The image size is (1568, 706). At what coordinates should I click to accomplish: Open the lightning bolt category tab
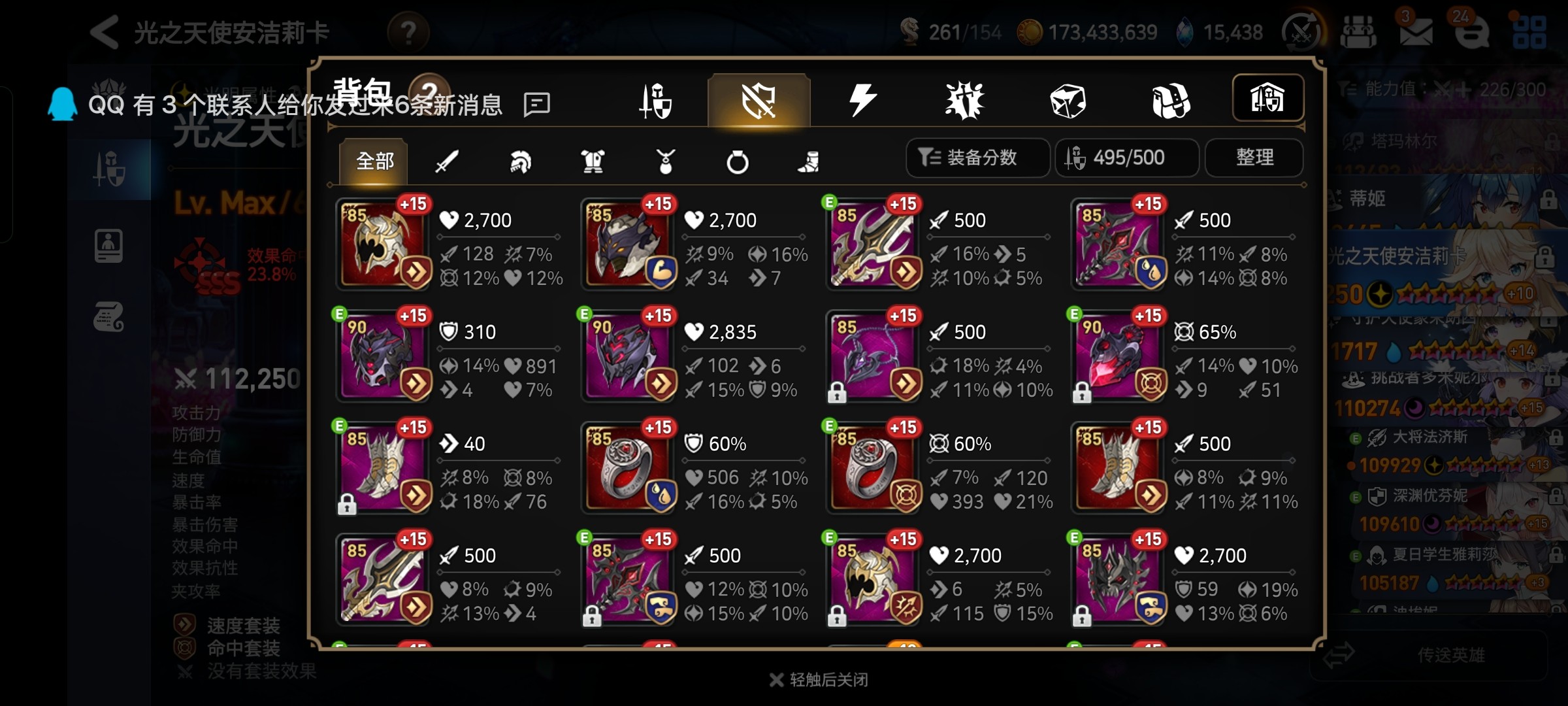[x=862, y=101]
